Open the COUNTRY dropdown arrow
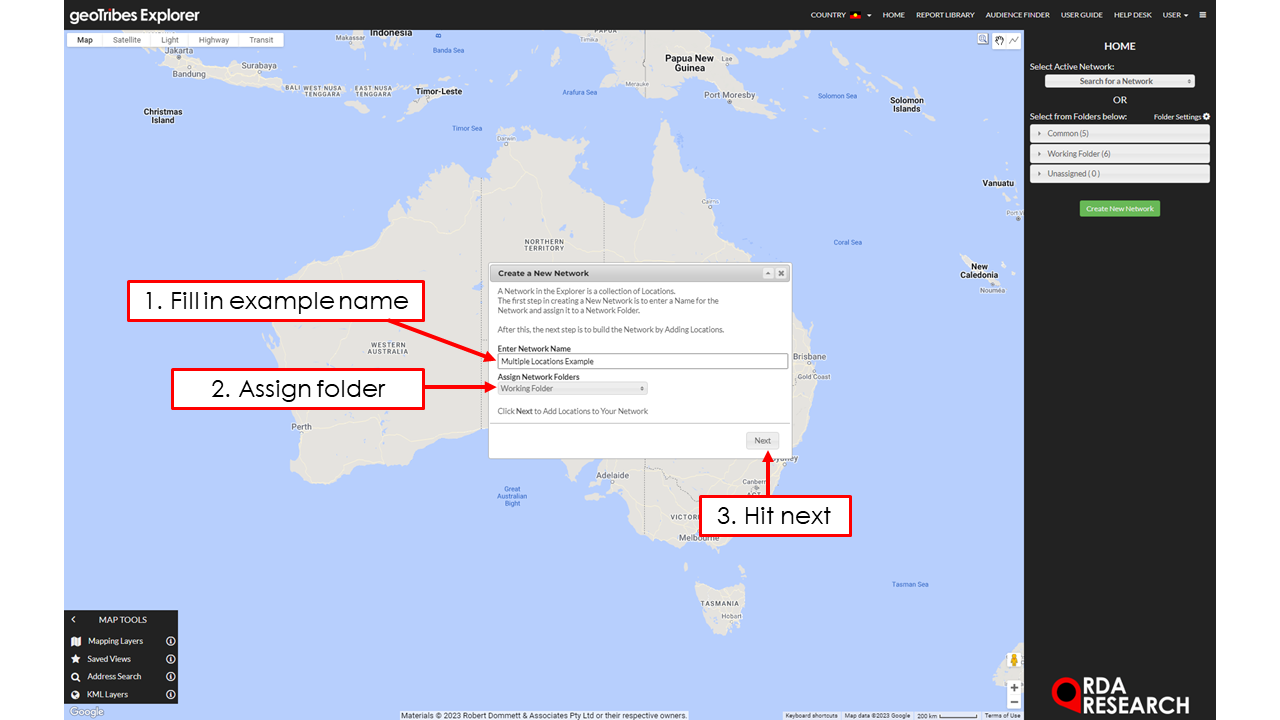The height and width of the screenshot is (720, 1280). 869,16
